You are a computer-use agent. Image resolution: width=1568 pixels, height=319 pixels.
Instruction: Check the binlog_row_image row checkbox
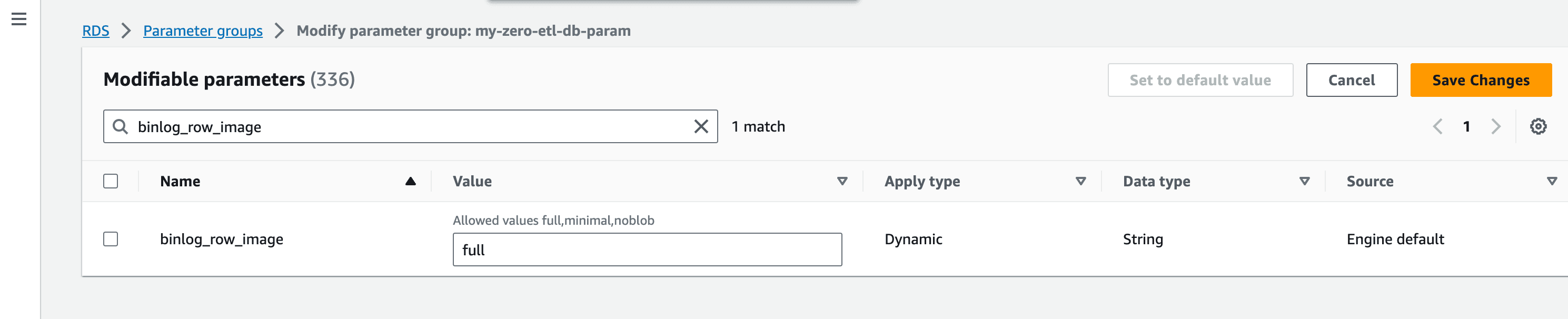point(110,239)
